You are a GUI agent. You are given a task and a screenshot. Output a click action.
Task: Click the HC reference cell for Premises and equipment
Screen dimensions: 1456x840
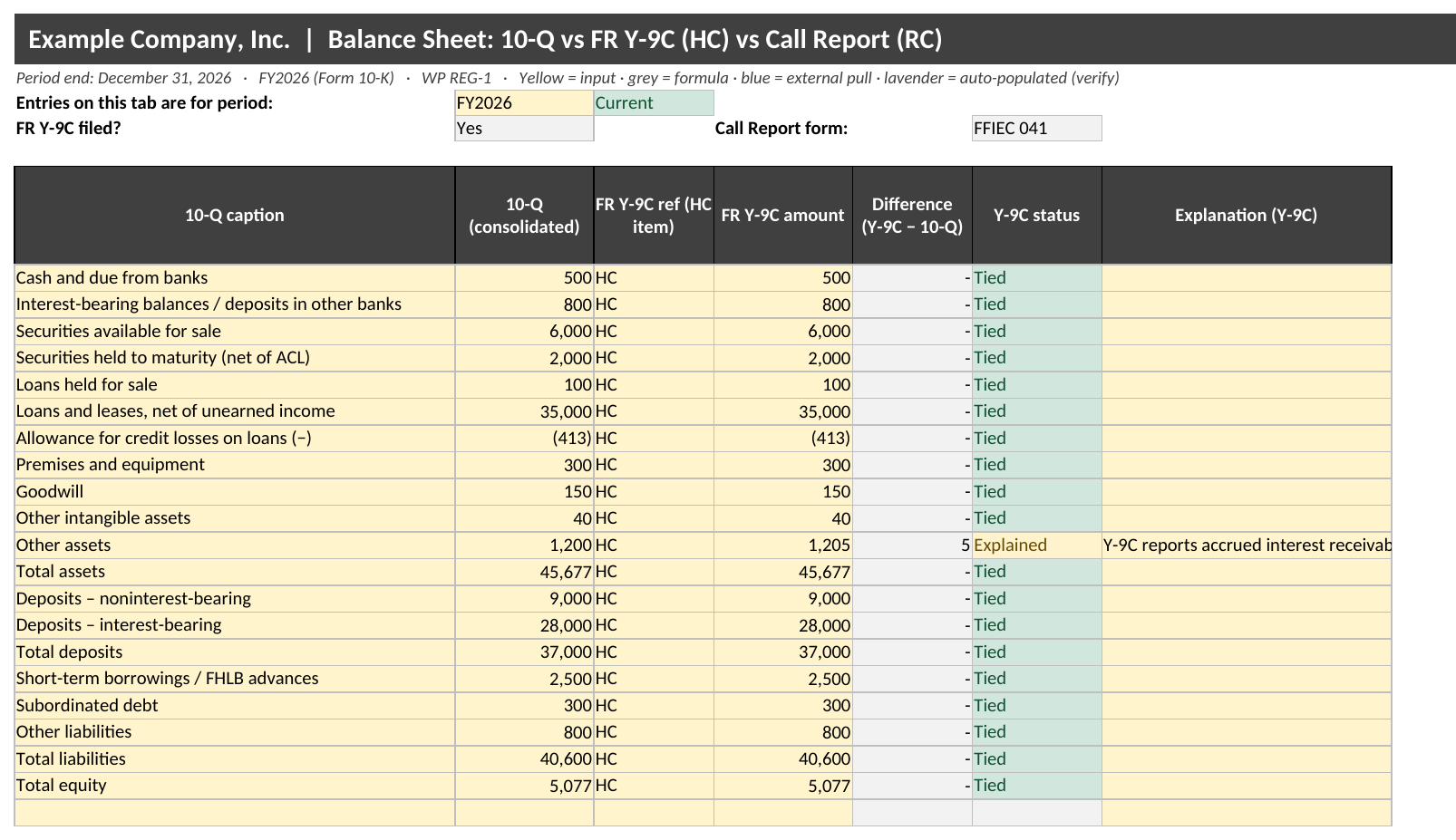coord(654,465)
